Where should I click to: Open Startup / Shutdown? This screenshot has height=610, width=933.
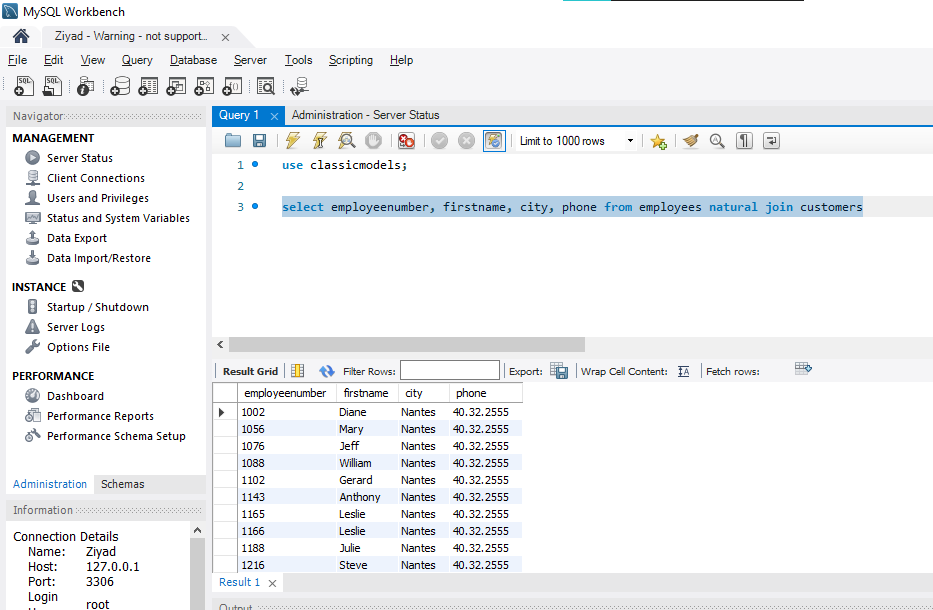[98, 307]
